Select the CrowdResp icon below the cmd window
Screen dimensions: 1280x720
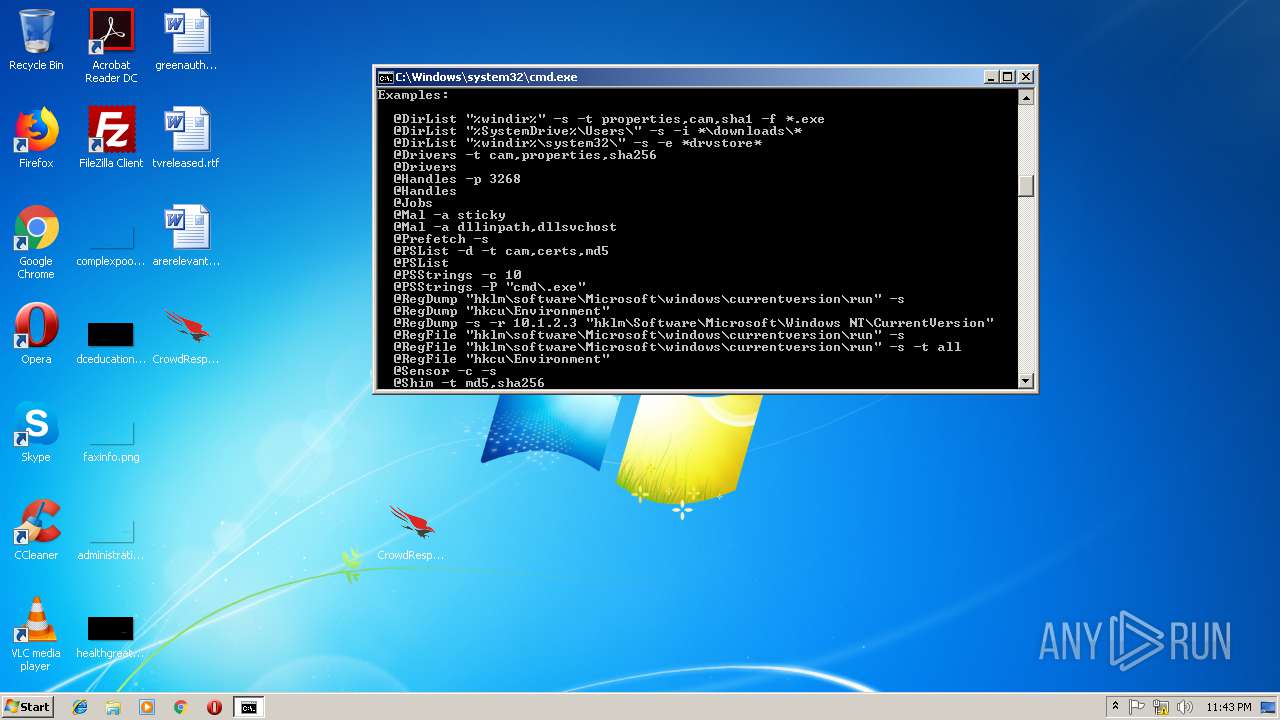coord(411,532)
